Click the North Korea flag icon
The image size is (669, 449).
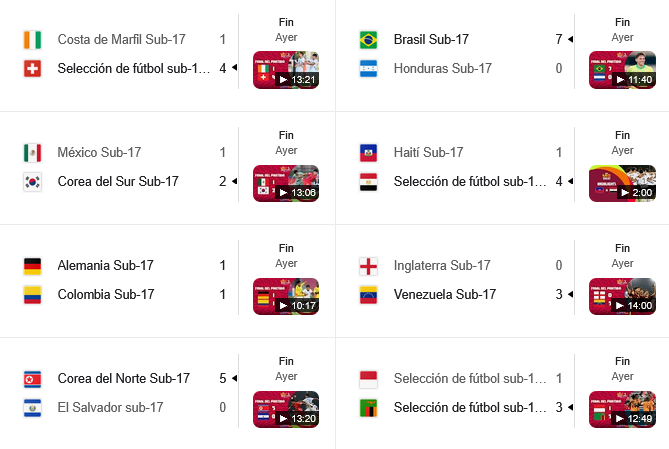coord(32,379)
